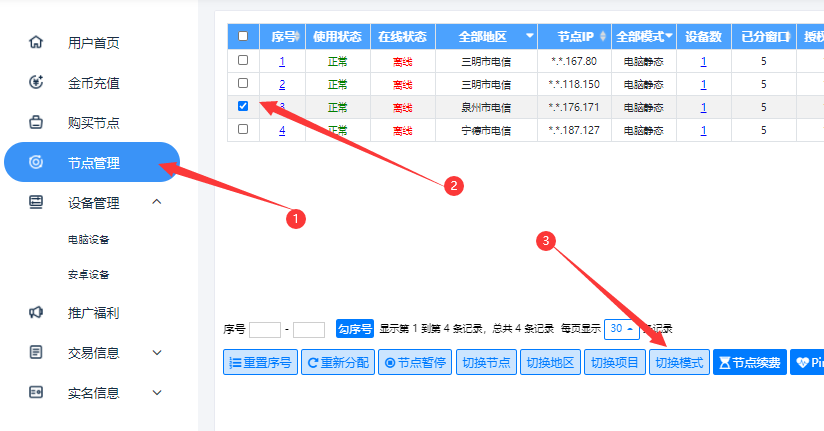
Task: Focus the second 序号 range input field
Action: [309, 330]
